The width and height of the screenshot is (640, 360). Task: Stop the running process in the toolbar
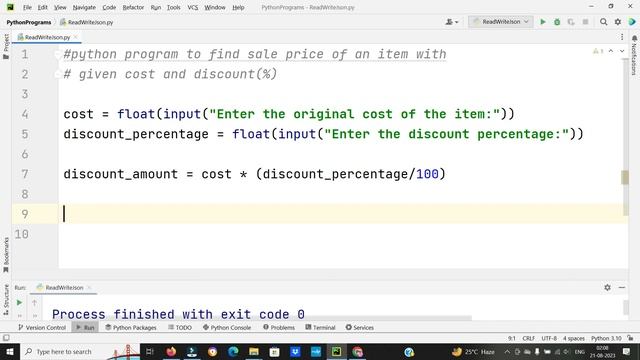tap(585, 22)
